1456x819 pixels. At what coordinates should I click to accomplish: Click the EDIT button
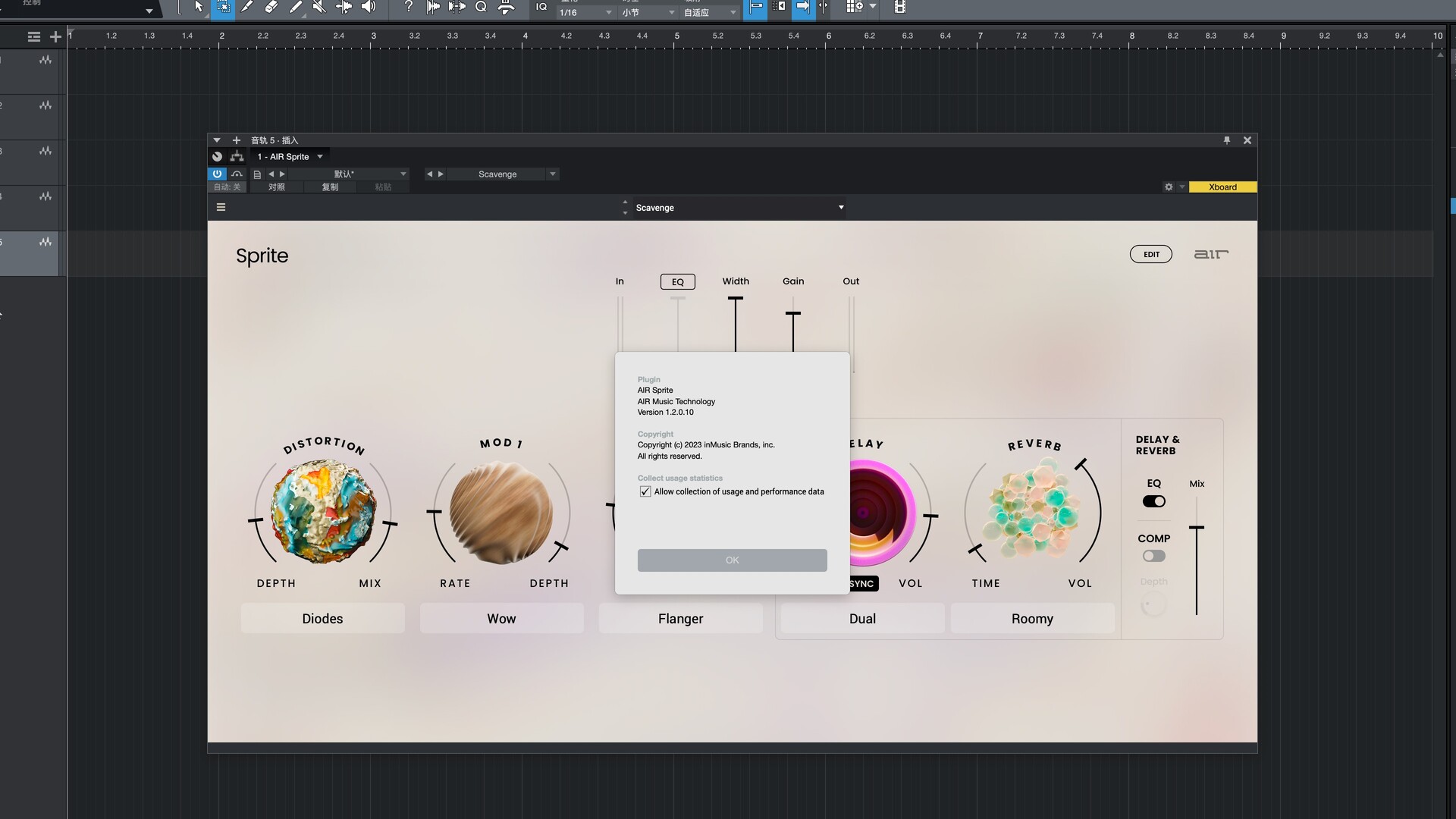(x=1150, y=254)
